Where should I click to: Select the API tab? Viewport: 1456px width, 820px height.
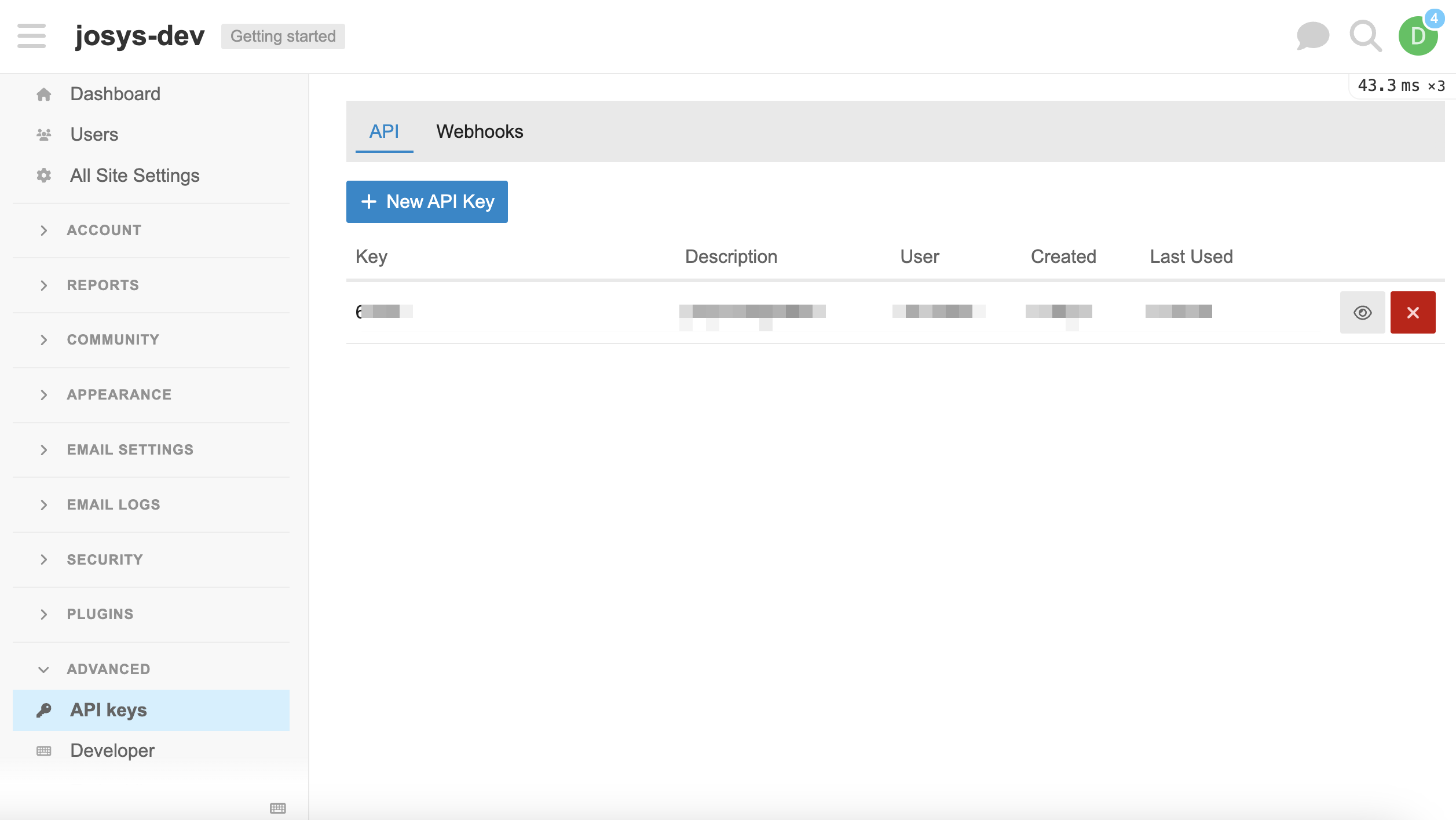[384, 131]
